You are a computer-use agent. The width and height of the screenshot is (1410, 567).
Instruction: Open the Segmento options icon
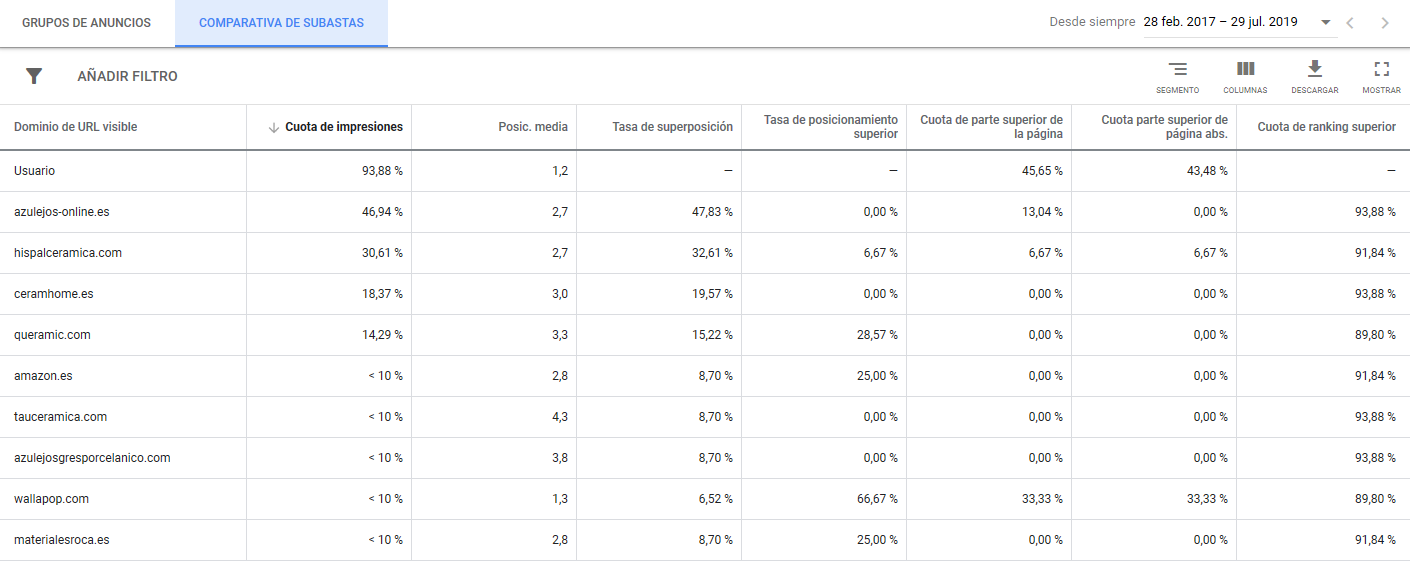pos(1177,70)
